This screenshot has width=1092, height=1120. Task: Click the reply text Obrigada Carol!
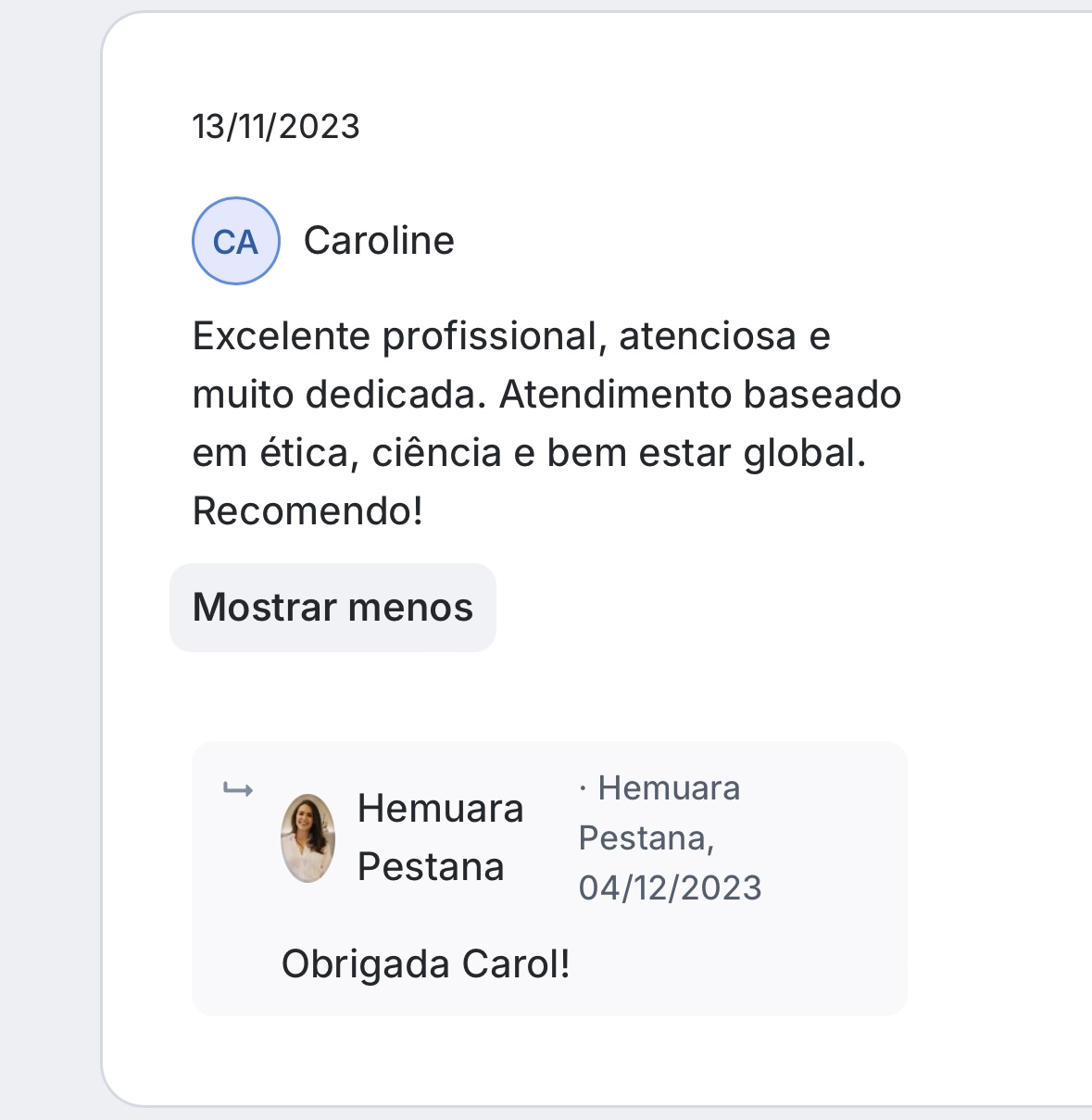pos(425,964)
